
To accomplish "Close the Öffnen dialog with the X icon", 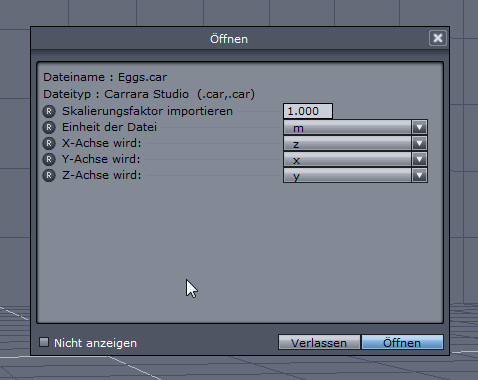I will point(438,38).
